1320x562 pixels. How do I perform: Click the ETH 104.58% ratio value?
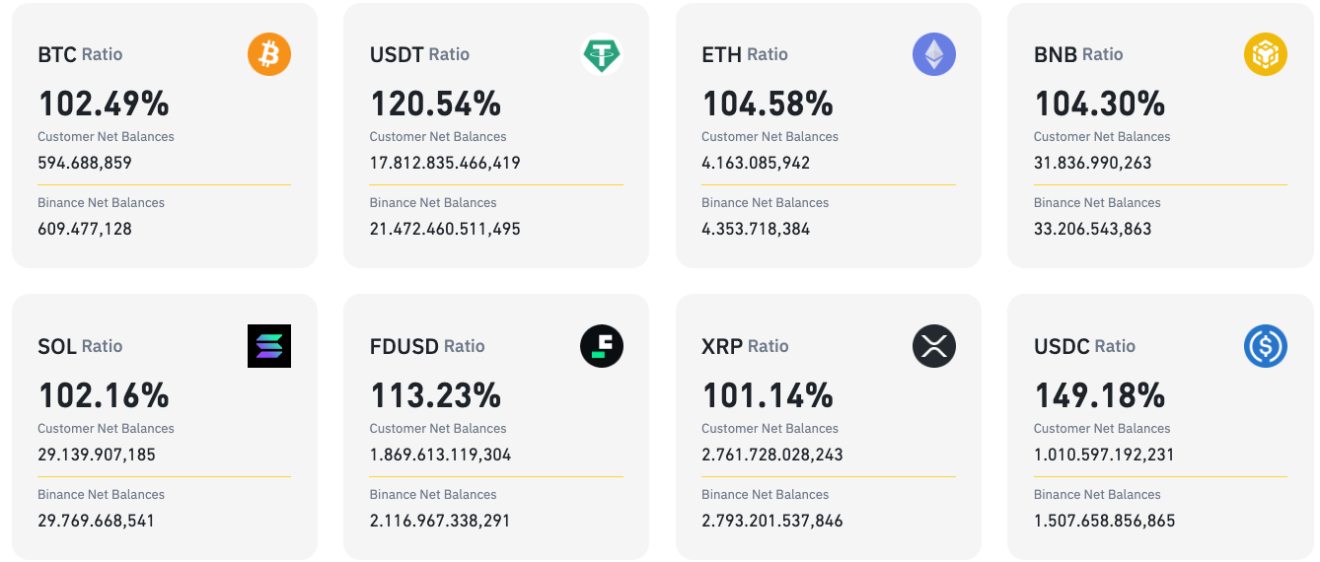(x=767, y=103)
